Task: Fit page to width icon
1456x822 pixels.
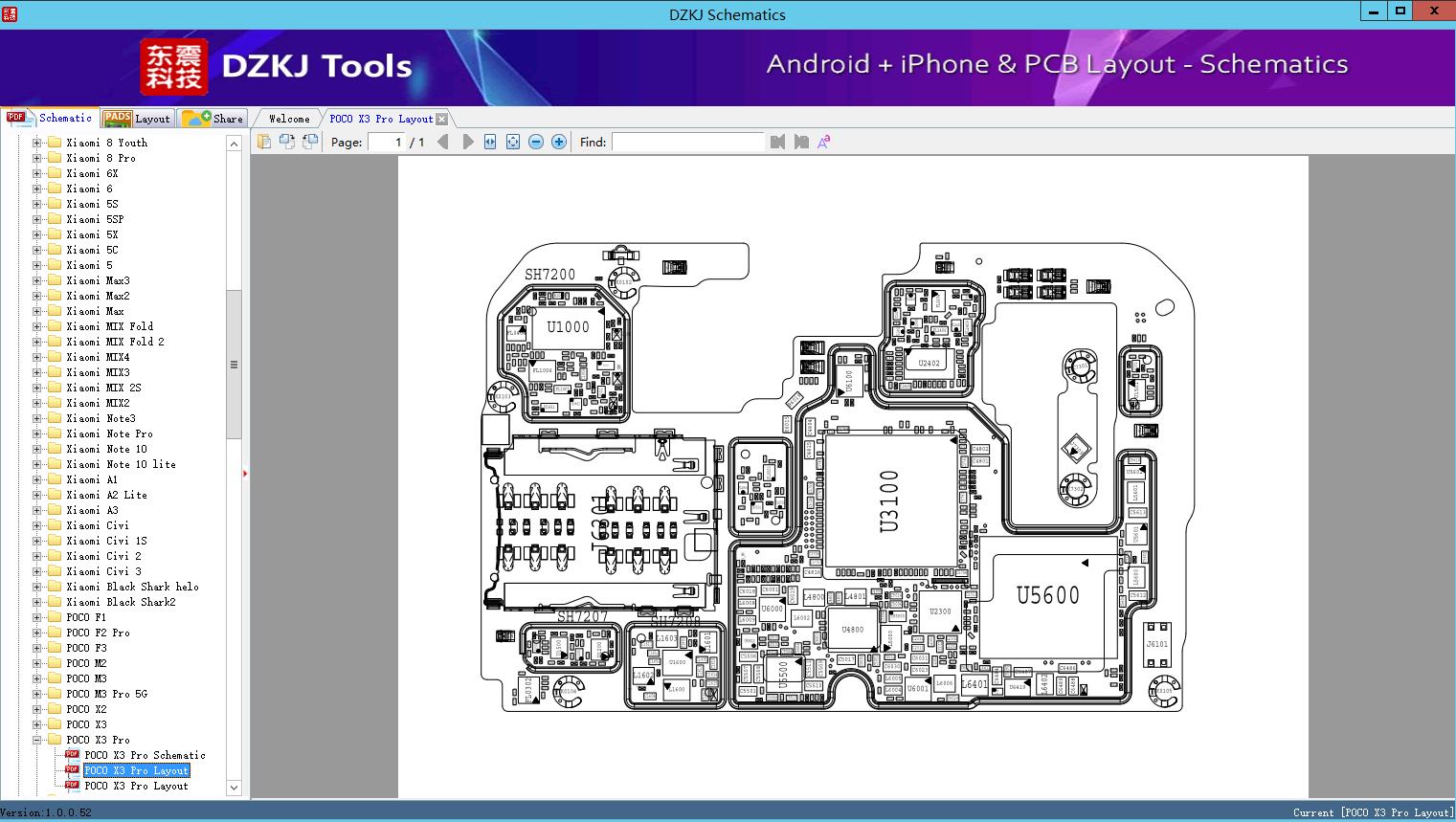Action: (490, 142)
